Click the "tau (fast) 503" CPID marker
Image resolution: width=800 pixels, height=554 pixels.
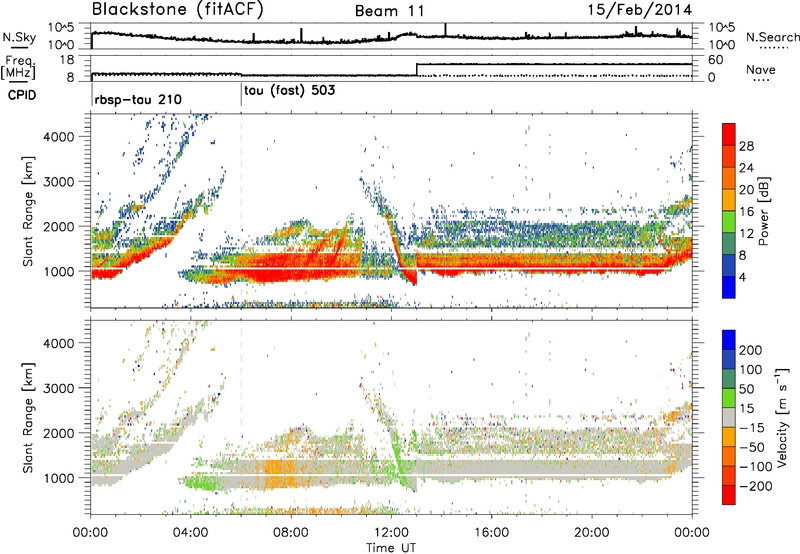point(290,91)
